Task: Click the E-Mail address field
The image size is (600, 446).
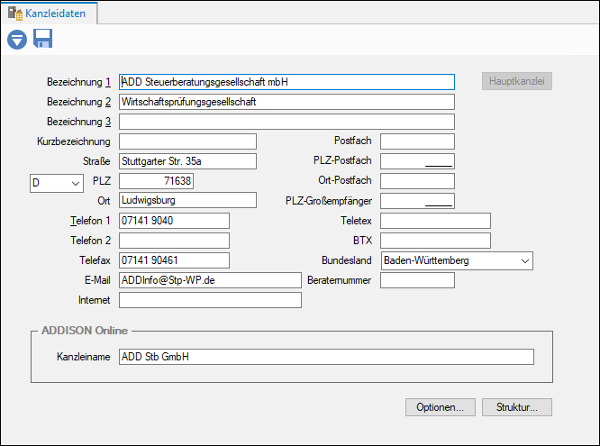Action: pos(210,280)
